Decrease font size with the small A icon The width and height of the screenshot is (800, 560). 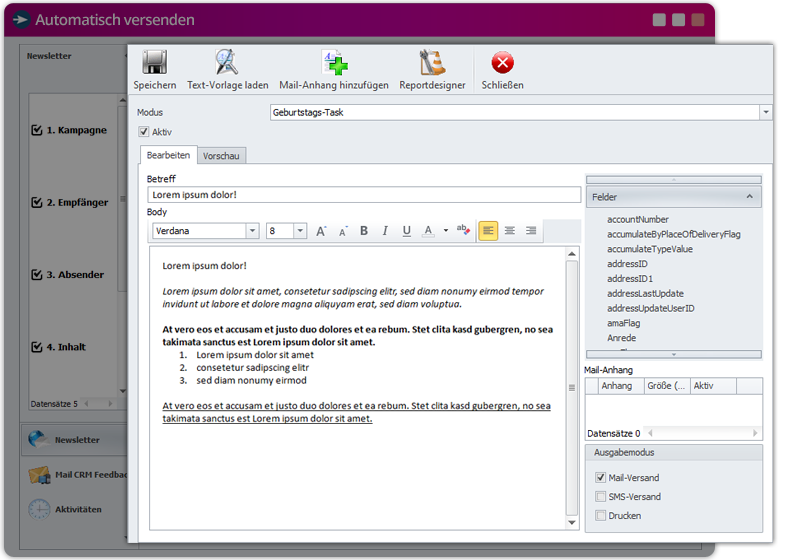point(343,232)
